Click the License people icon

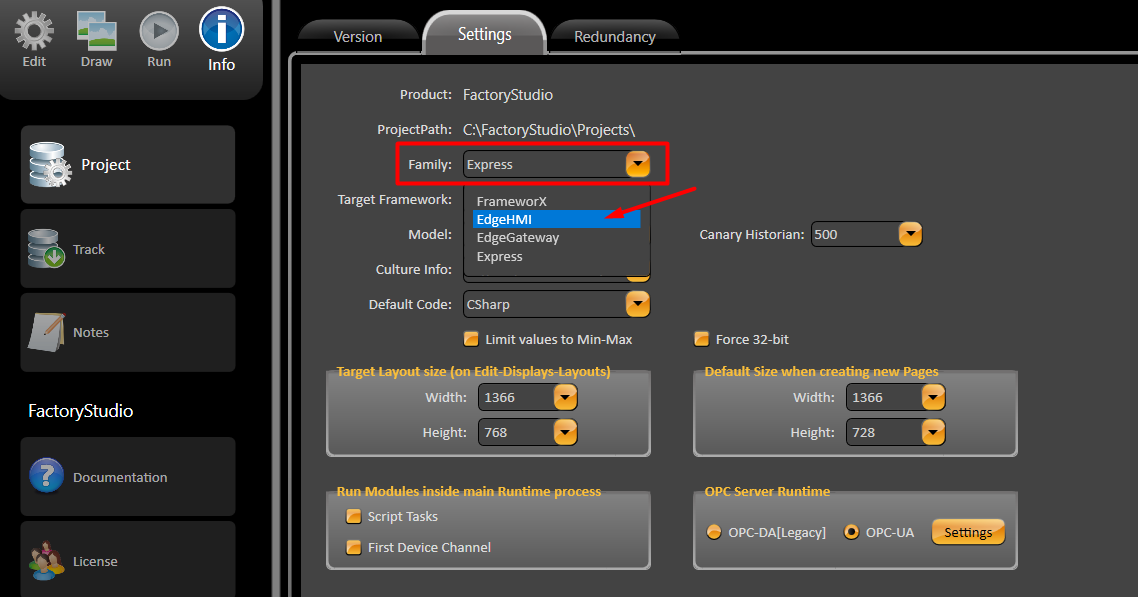46,561
